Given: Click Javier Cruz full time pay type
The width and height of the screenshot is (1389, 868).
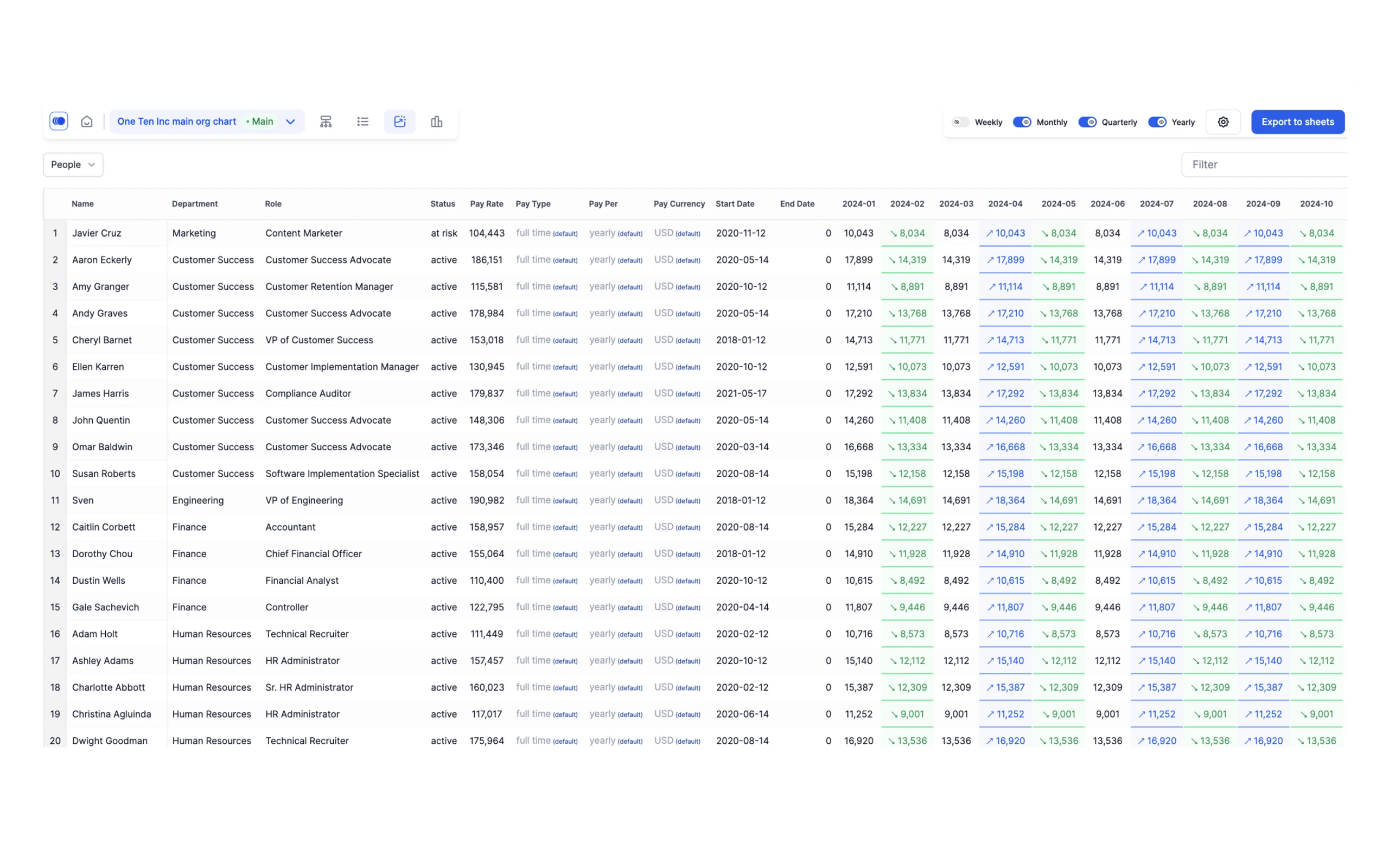Looking at the screenshot, I should click(x=546, y=233).
